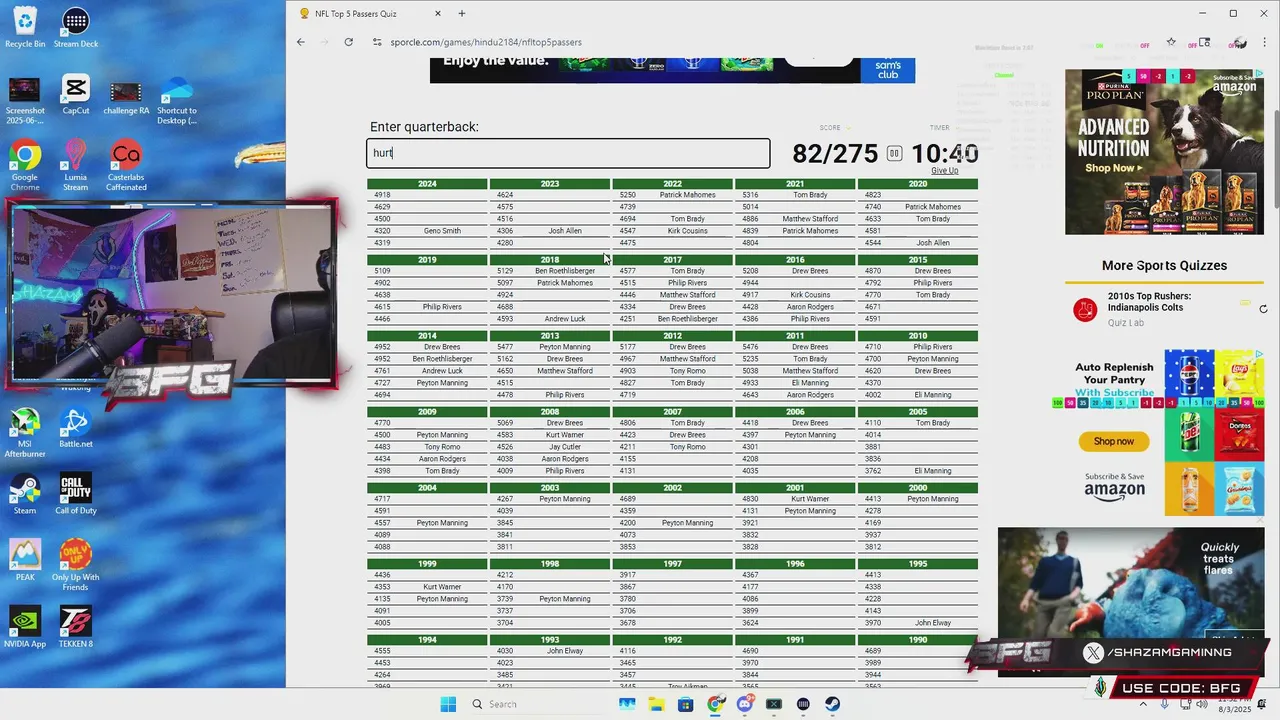Open the NVIDIA App desktop icon
The width and height of the screenshot is (1280, 720).
[25, 627]
